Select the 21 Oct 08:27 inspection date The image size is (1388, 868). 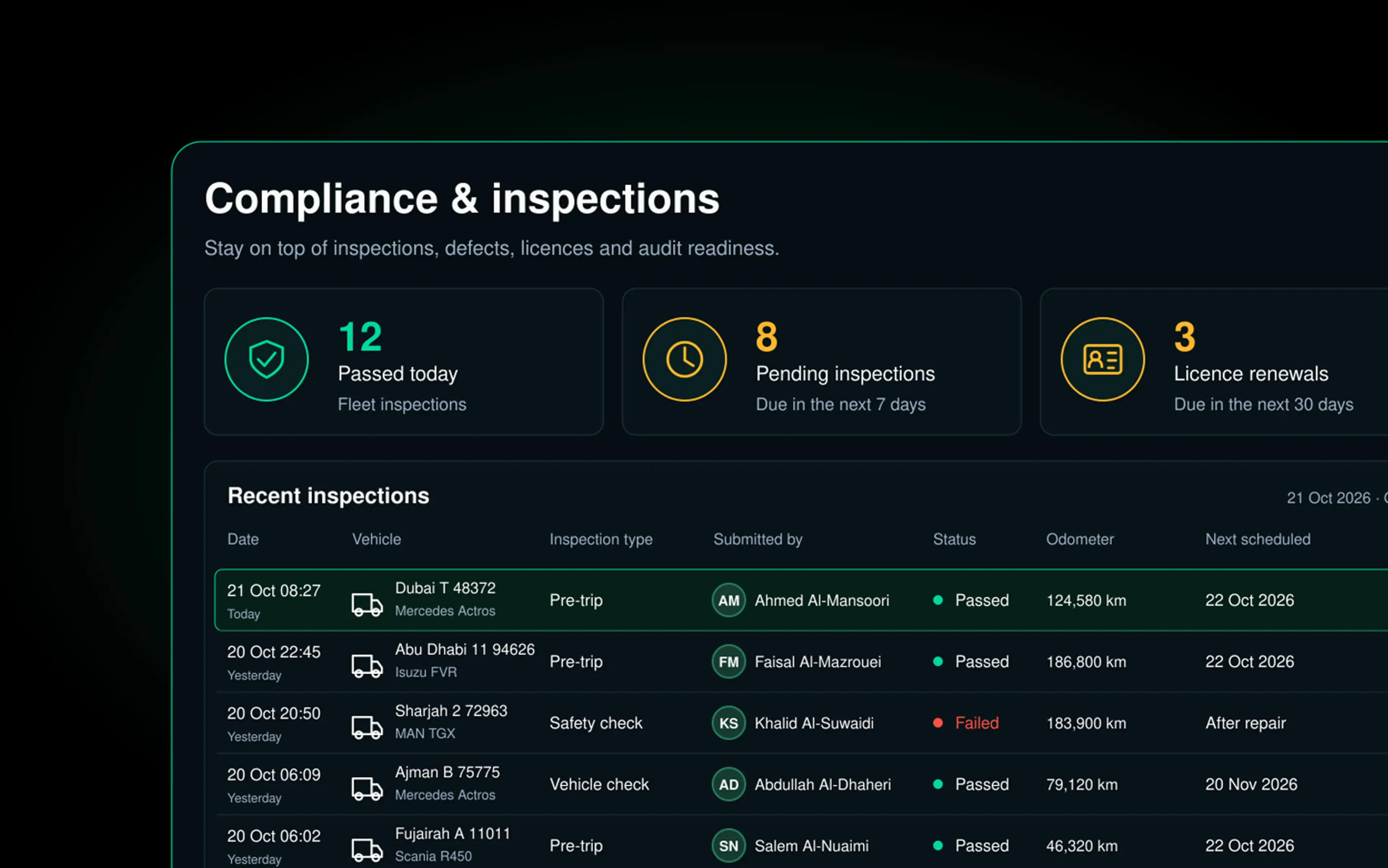point(274,591)
